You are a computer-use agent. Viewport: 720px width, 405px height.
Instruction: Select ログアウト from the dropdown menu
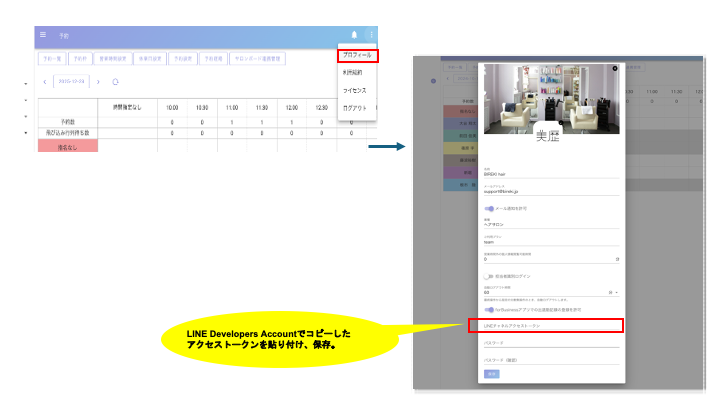pyautogui.click(x=354, y=107)
